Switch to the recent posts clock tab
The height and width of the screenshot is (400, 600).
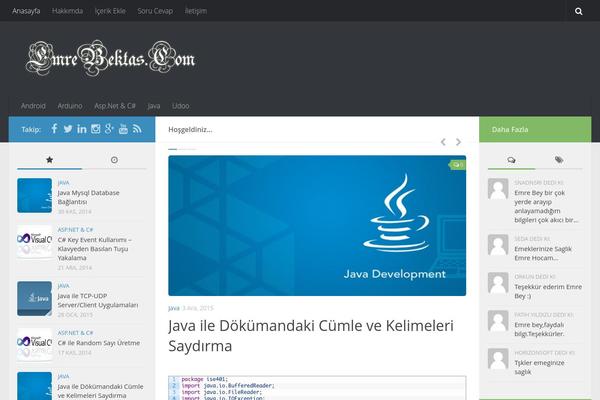114,160
